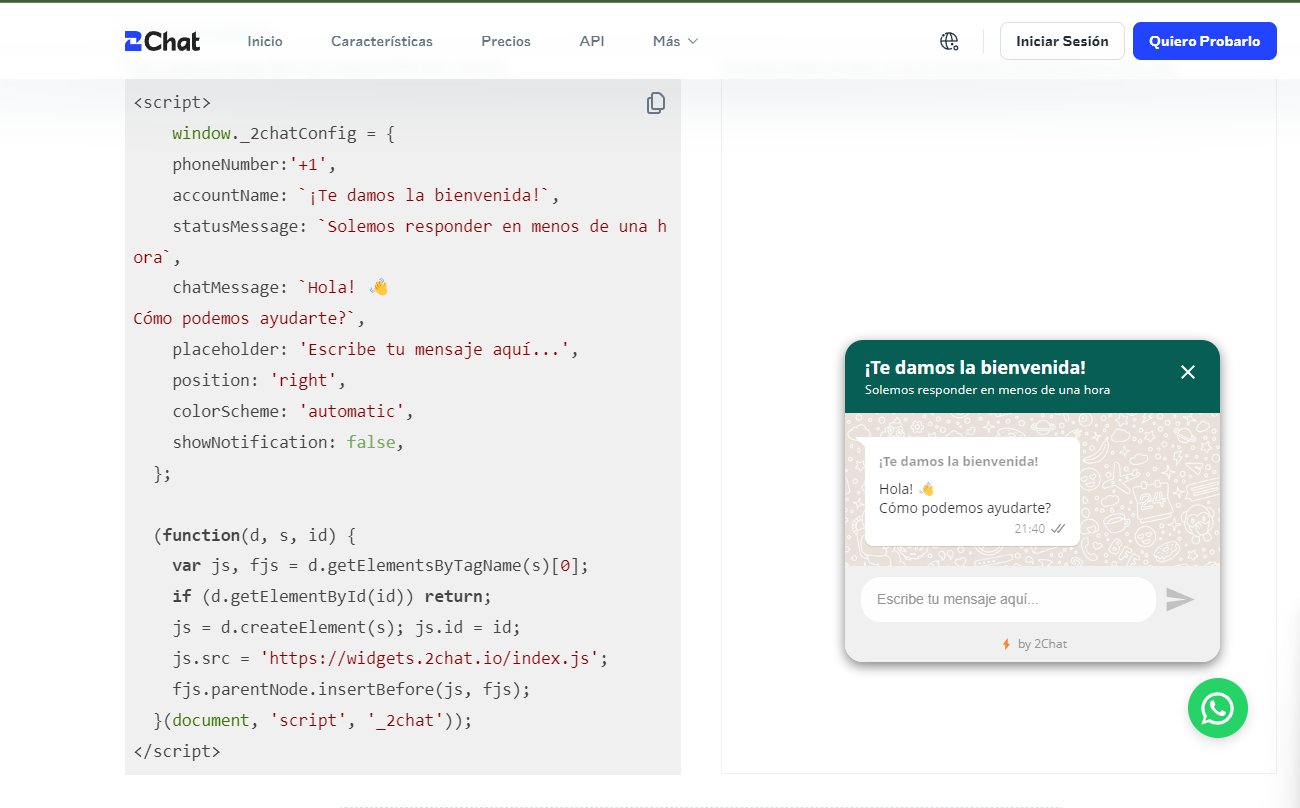Click the showNotification false code line
Viewport: 1300px width, 808px height.
coord(288,442)
